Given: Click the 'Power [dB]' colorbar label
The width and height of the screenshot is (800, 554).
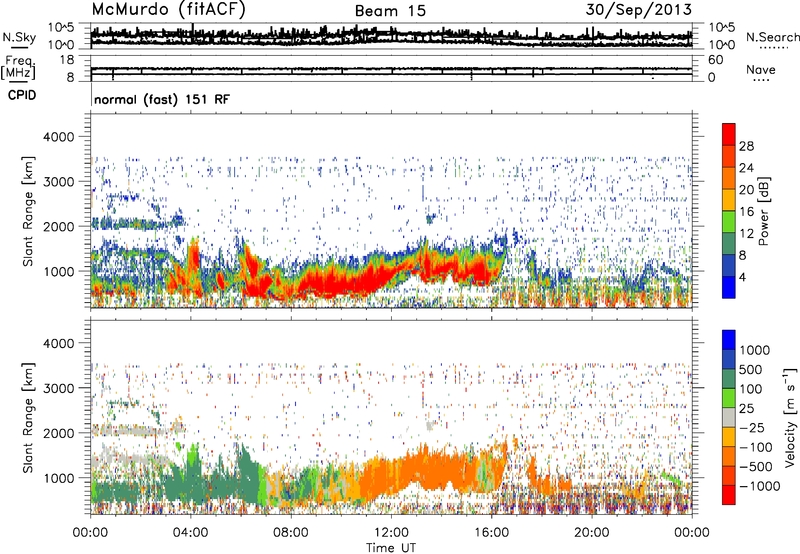Looking at the screenshot, I should tap(764, 211).
